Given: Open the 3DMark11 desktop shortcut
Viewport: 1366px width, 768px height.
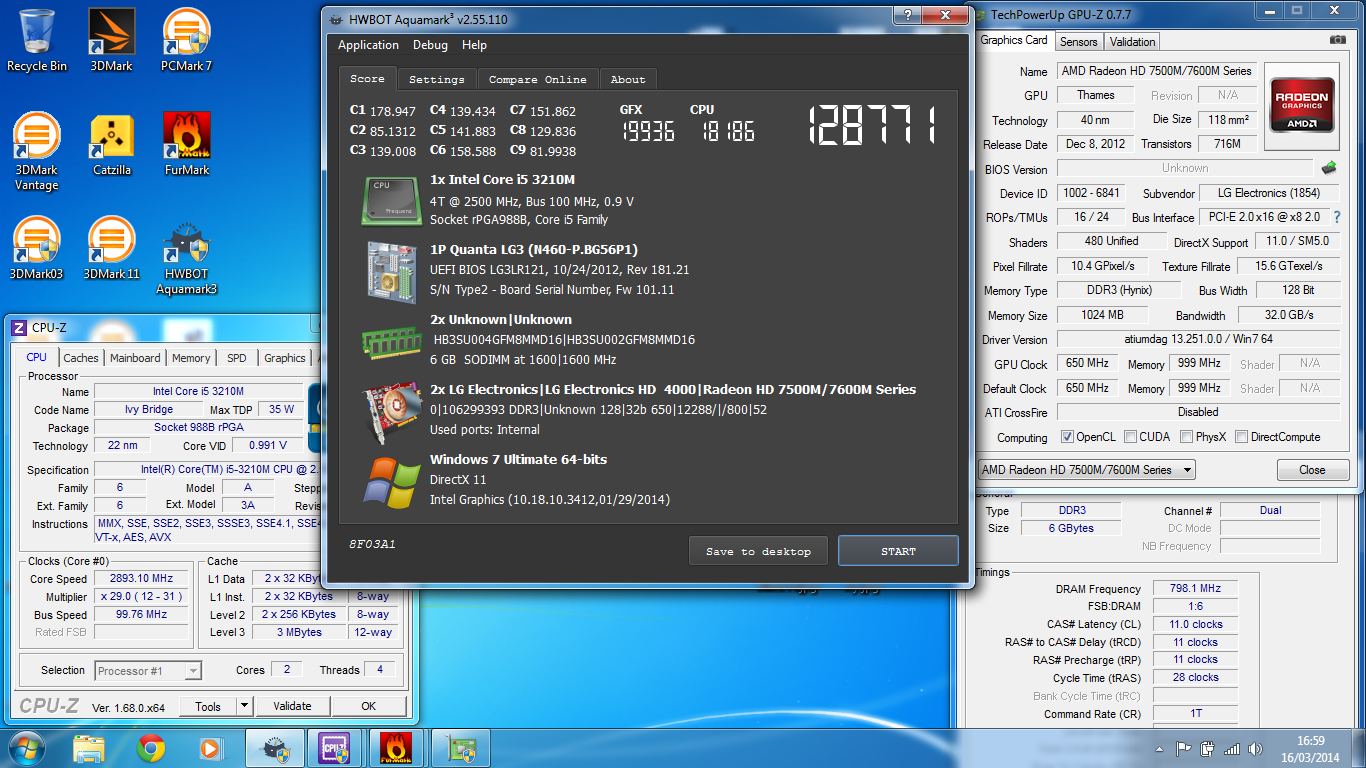Looking at the screenshot, I should click(x=111, y=249).
